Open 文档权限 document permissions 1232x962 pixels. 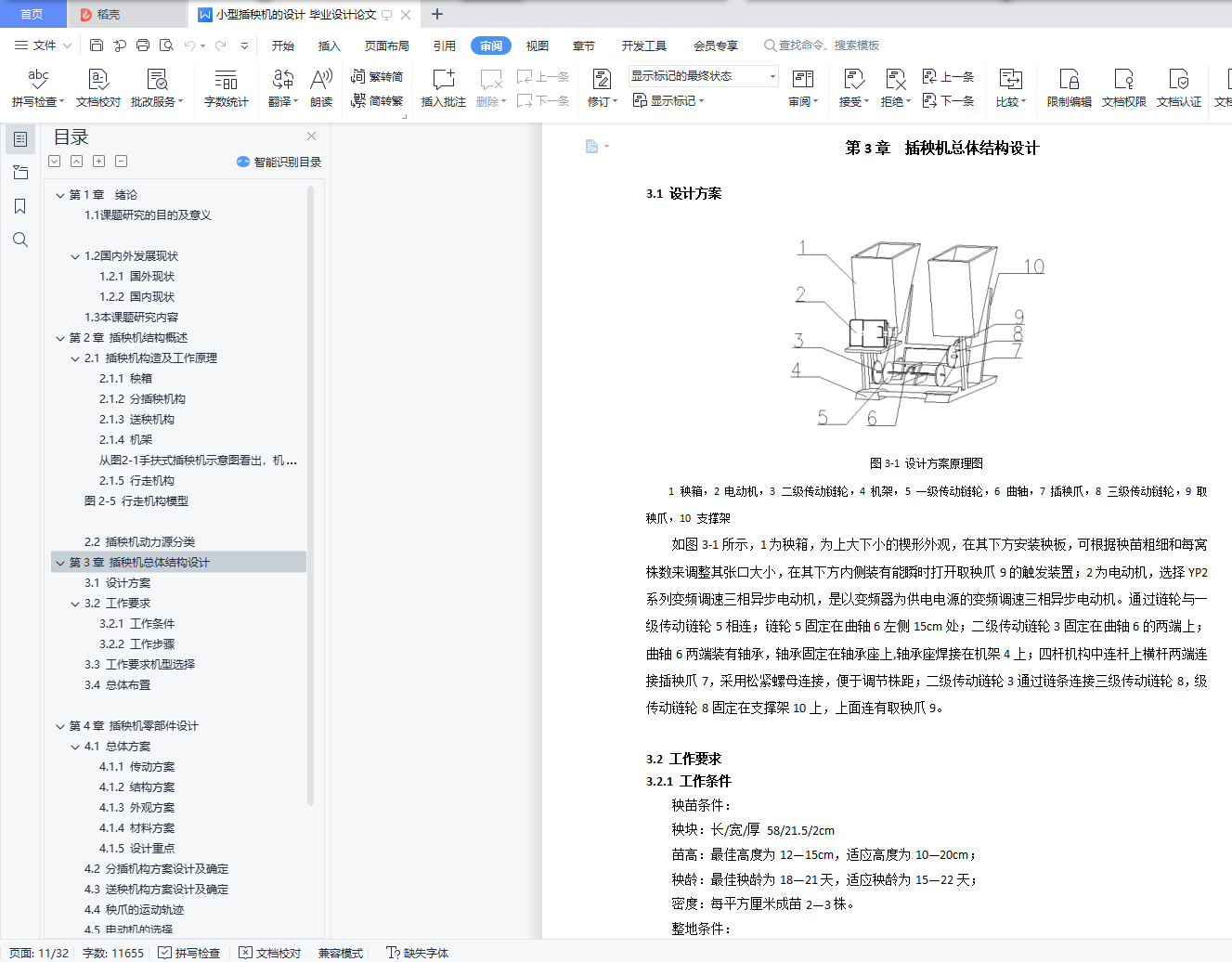[x=1124, y=87]
